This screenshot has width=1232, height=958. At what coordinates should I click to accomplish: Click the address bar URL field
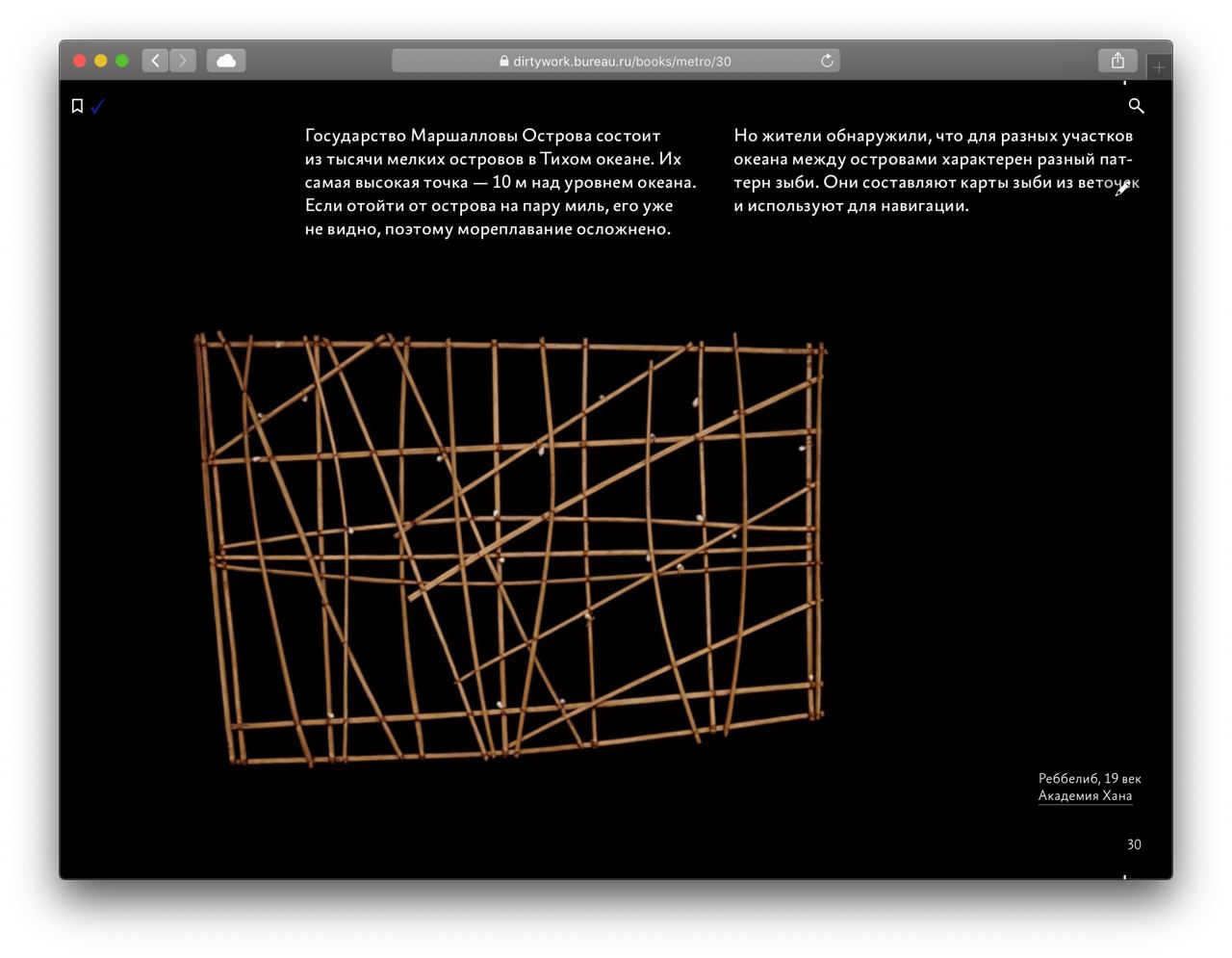click(616, 61)
